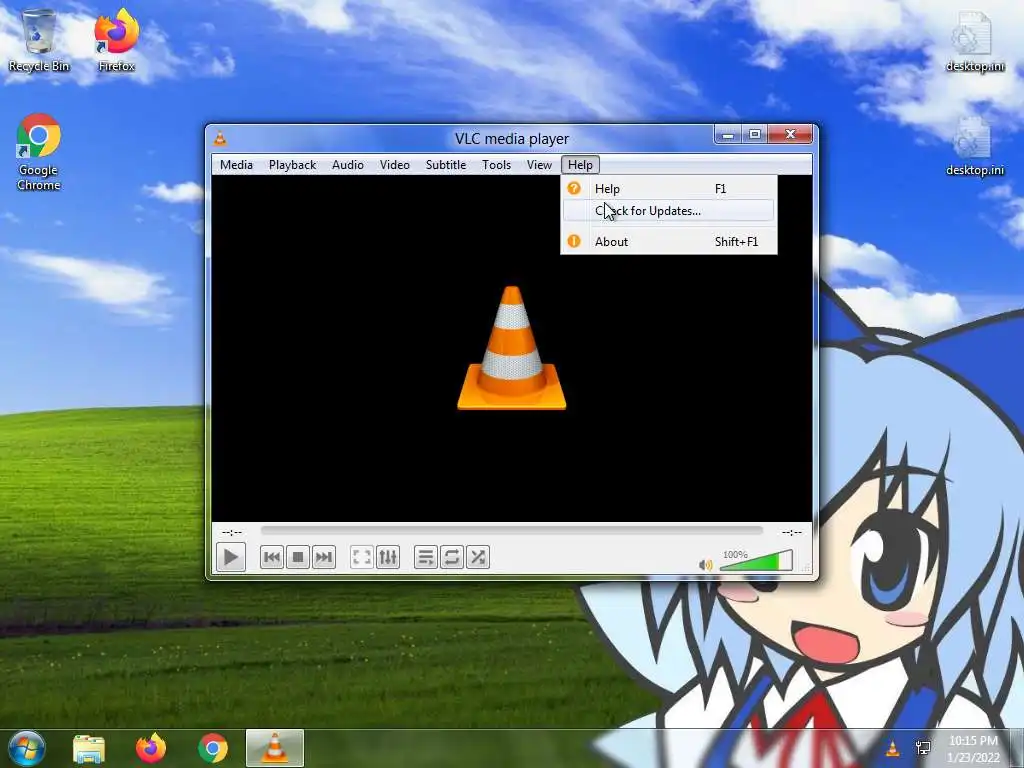Click the Play button in VLC
1024x768 pixels.
point(231,557)
